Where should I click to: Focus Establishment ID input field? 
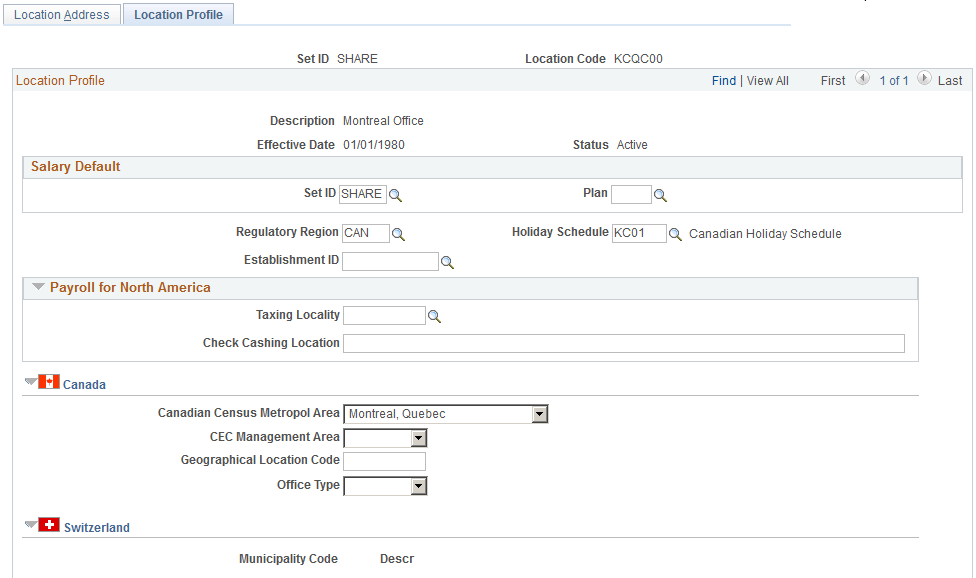390,261
